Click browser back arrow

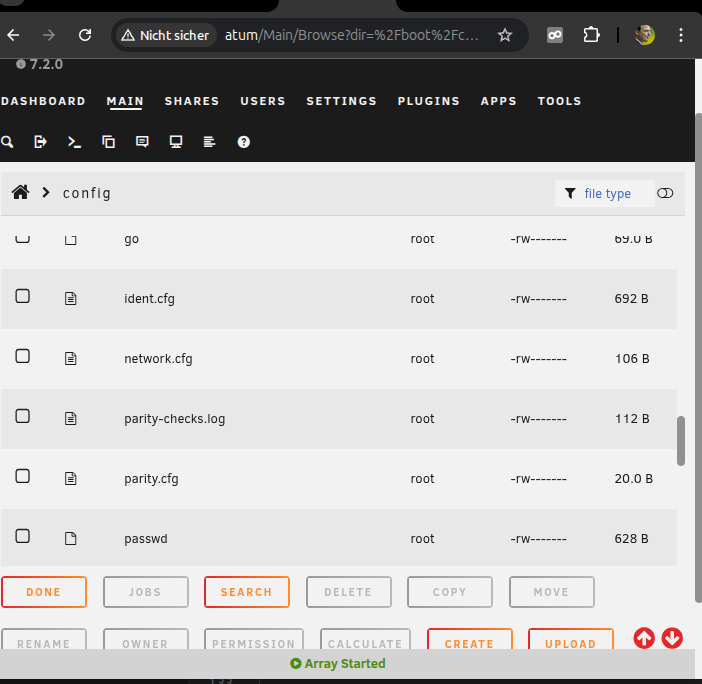pos(13,35)
